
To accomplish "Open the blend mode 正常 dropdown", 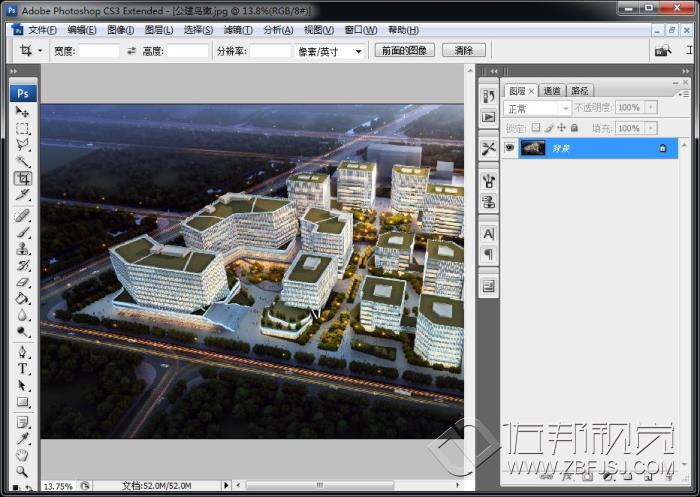I will point(538,108).
